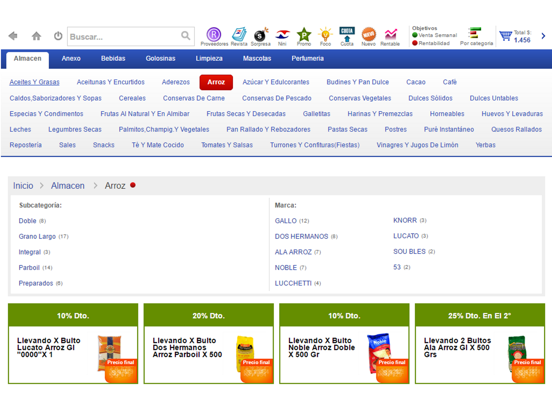The image size is (552, 414).
Task: Switch to the Limpieza tab
Action: [x=209, y=58]
